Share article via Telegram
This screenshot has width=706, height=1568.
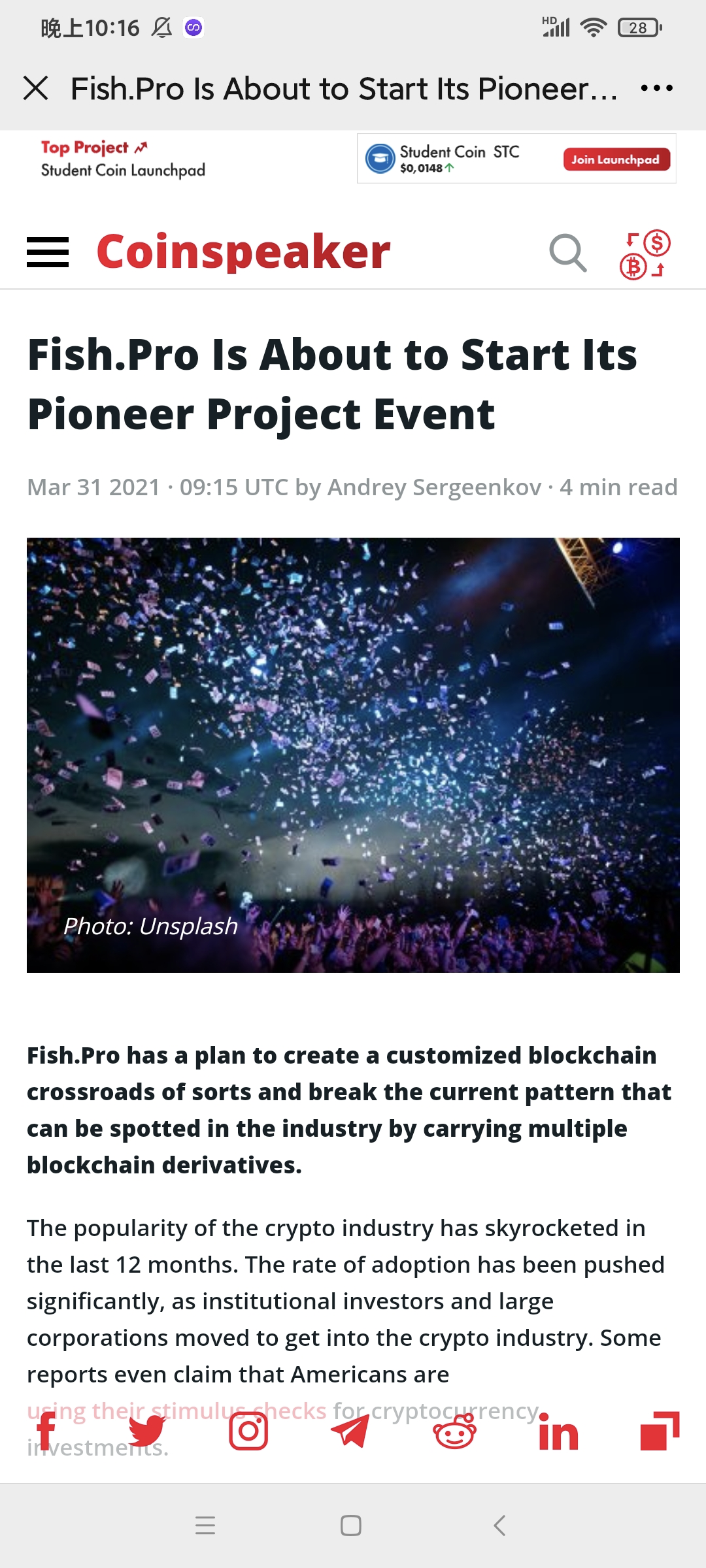pos(351,1431)
